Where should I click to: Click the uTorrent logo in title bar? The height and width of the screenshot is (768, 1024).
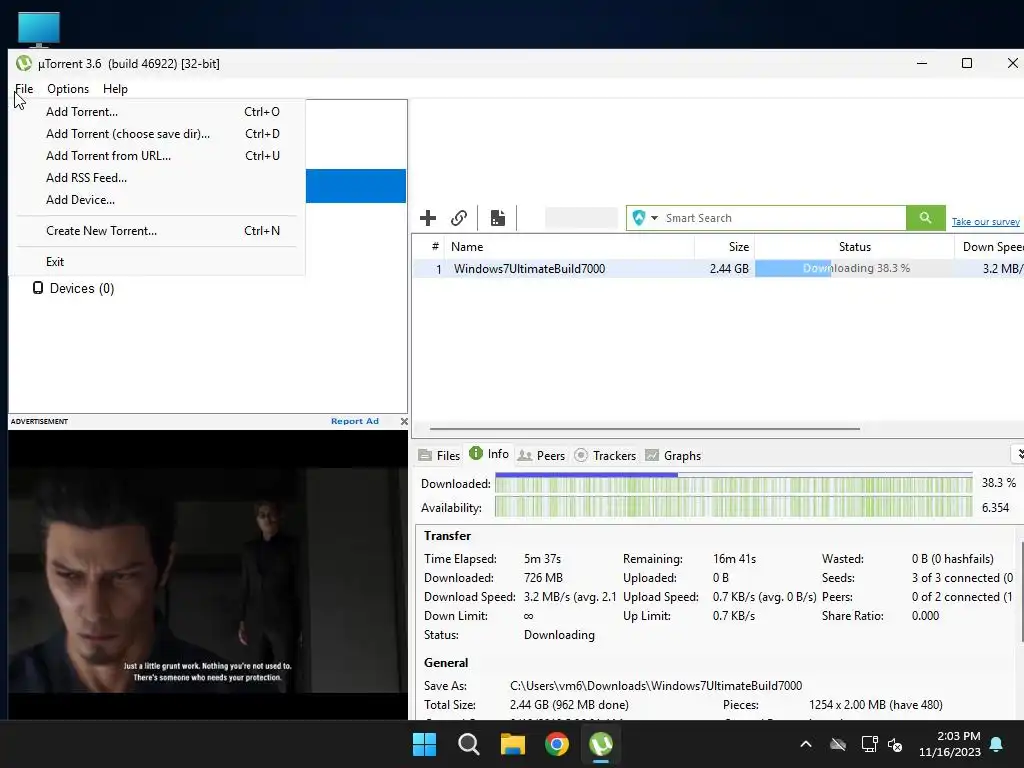point(24,63)
